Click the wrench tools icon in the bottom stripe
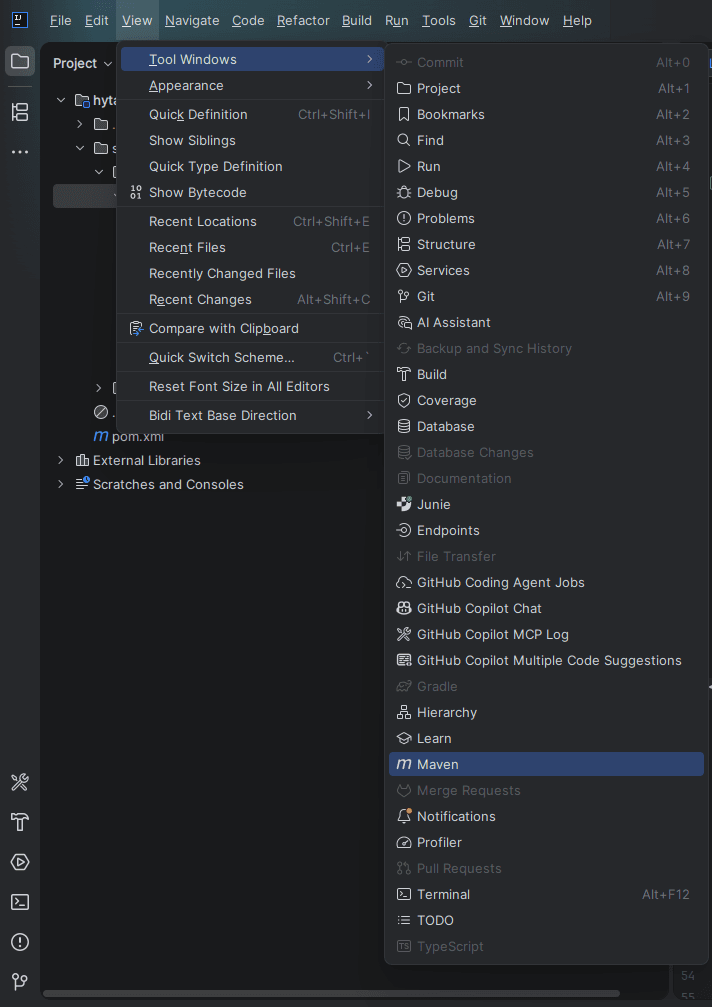 click(x=19, y=782)
